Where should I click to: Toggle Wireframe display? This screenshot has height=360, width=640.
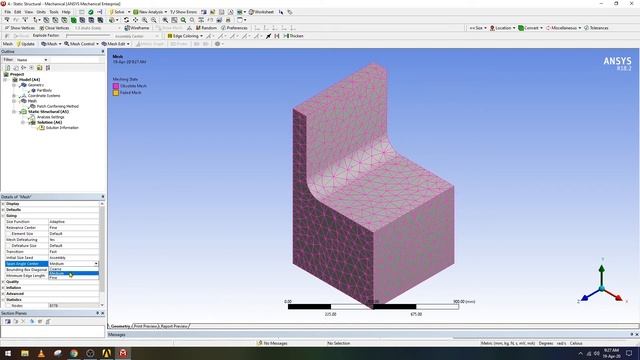point(137,28)
